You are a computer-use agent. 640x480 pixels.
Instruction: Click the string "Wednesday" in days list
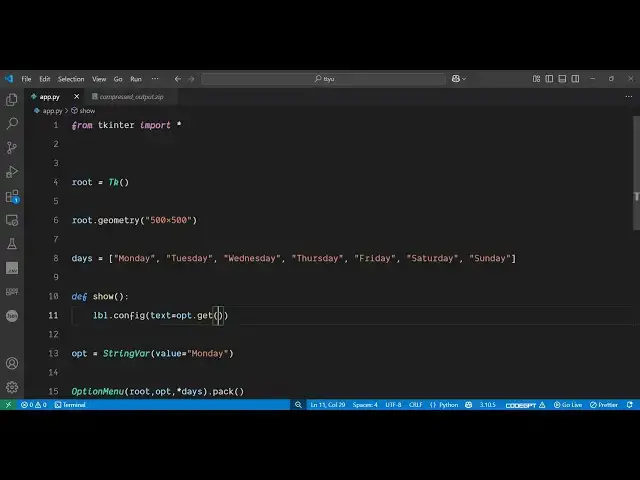252,258
